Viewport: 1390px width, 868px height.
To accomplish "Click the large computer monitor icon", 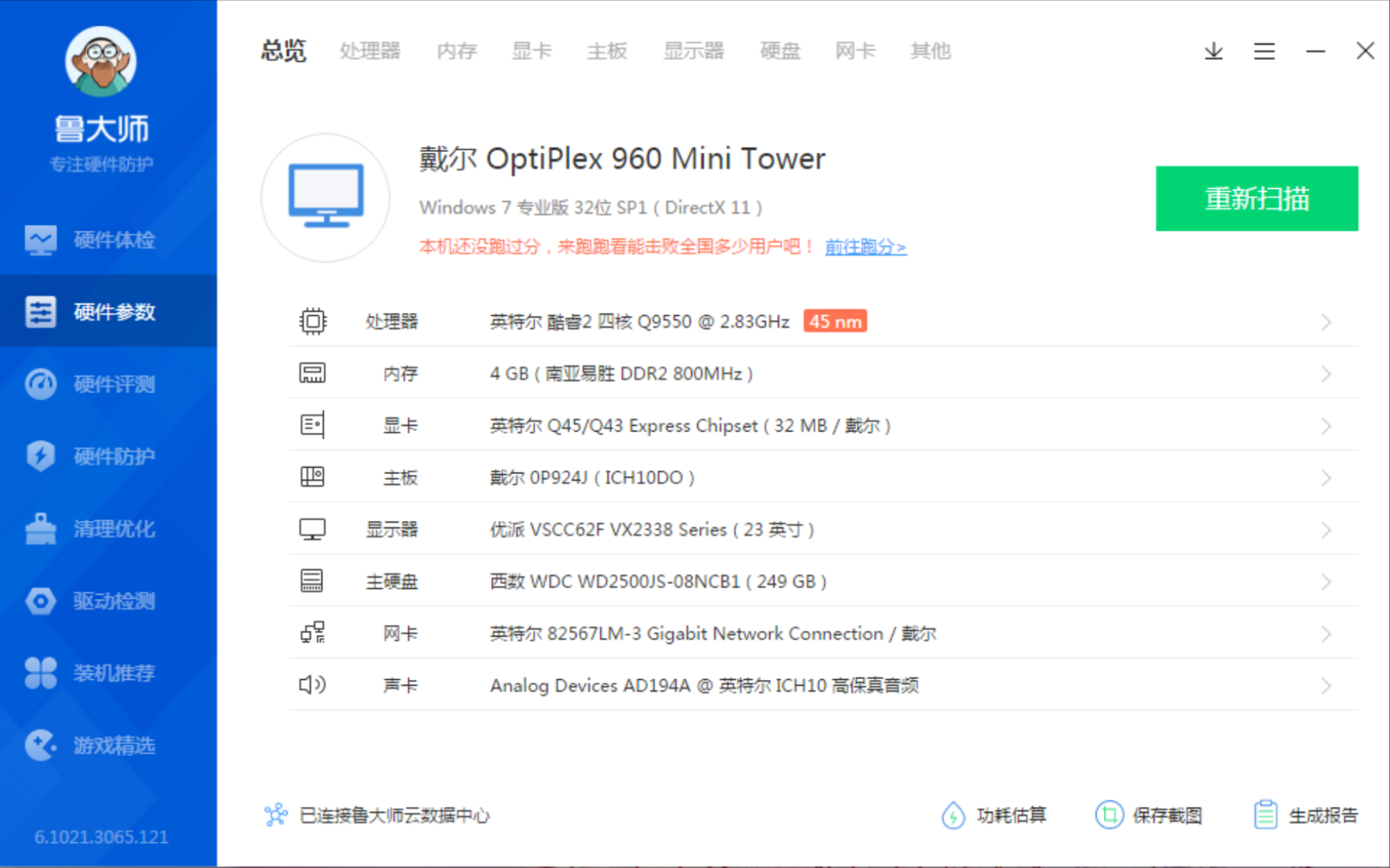I will [326, 197].
